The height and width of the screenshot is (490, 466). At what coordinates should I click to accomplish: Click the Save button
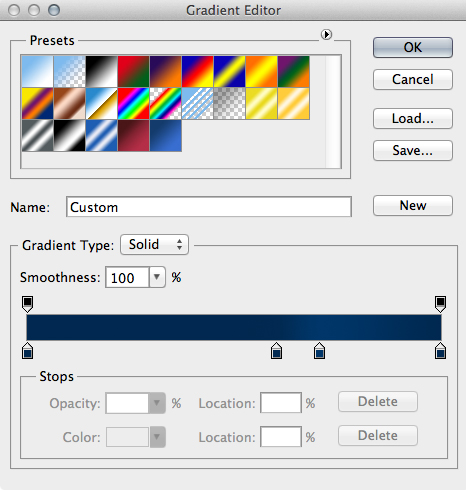[413, 150]
